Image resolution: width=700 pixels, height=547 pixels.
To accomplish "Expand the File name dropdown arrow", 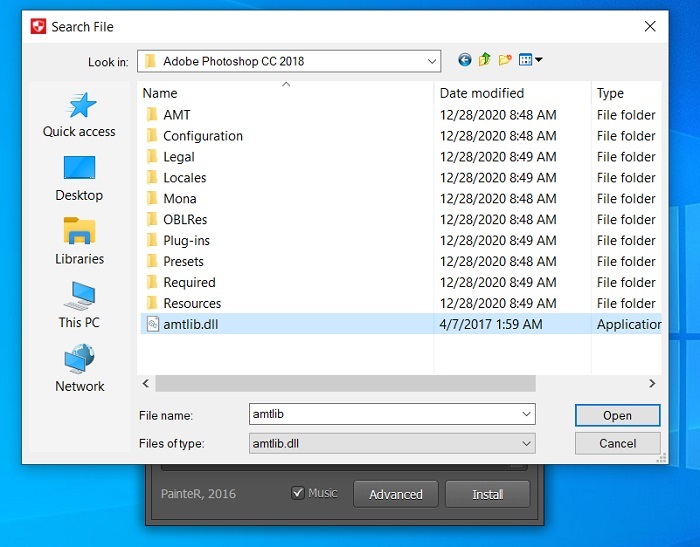I will pyautogui.click(x=526, y=414).
